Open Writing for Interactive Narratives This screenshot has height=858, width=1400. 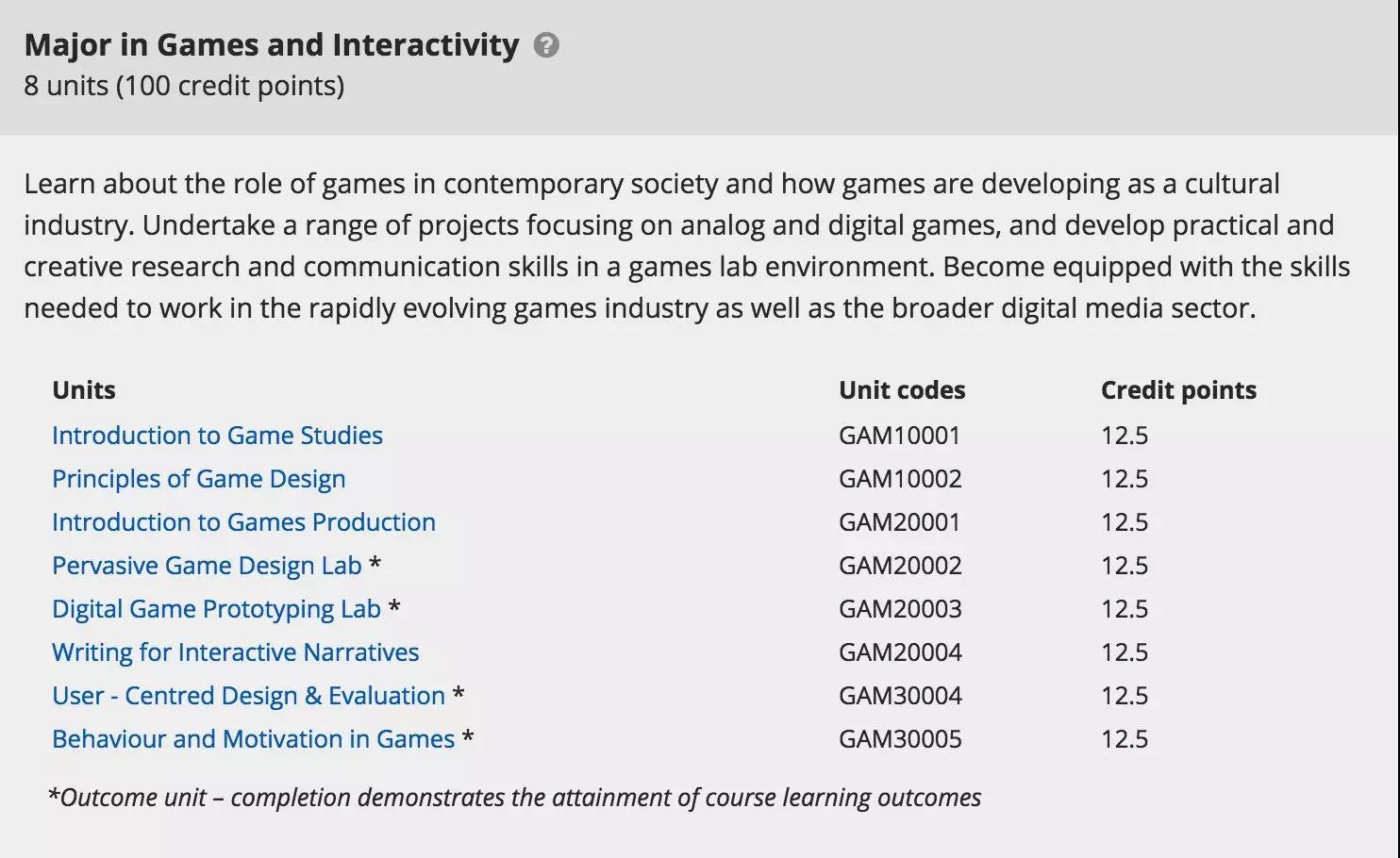235,652
